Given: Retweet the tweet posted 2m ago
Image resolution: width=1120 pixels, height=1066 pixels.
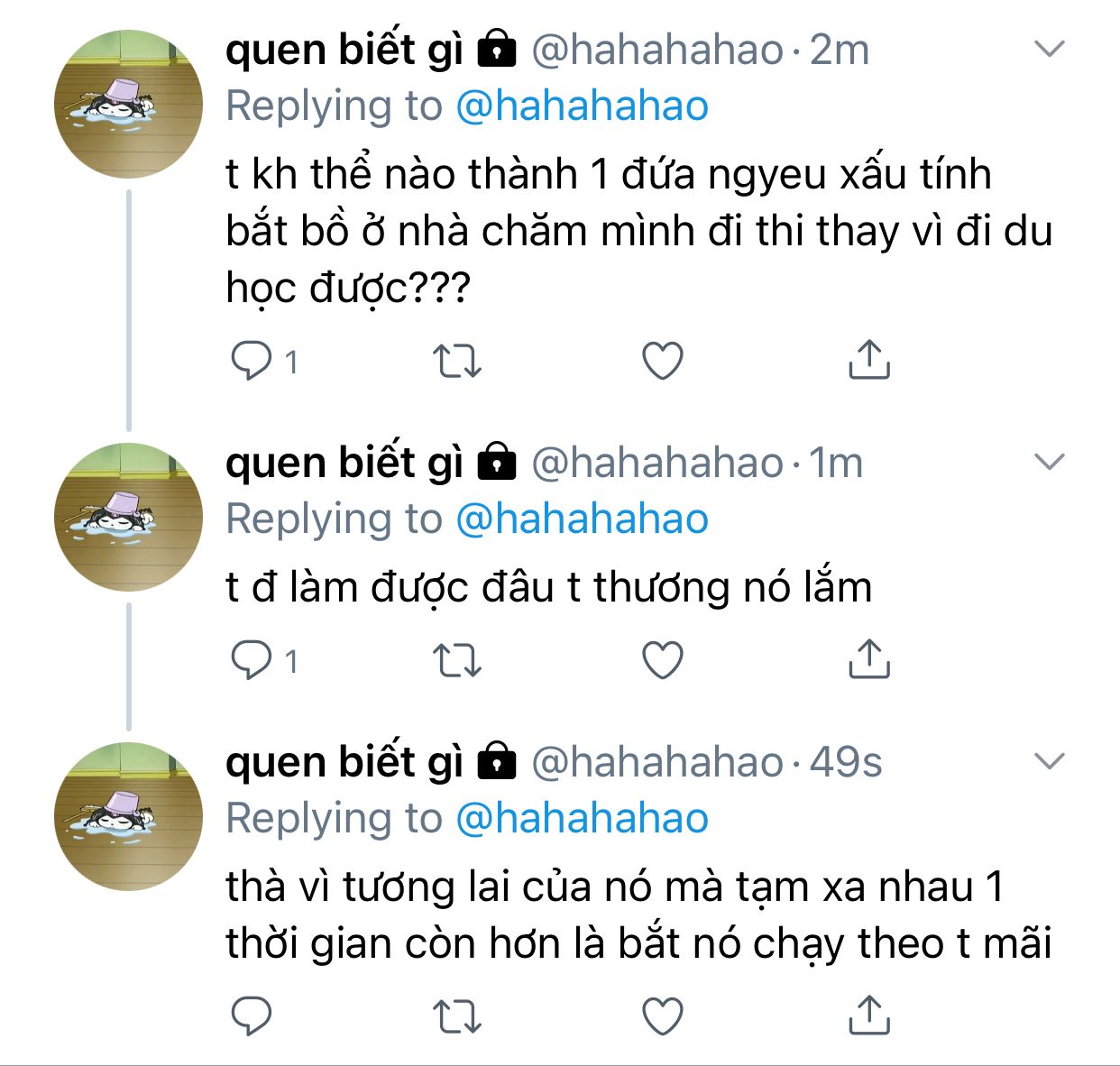Looking at the screenshot, I should point(457,362).
